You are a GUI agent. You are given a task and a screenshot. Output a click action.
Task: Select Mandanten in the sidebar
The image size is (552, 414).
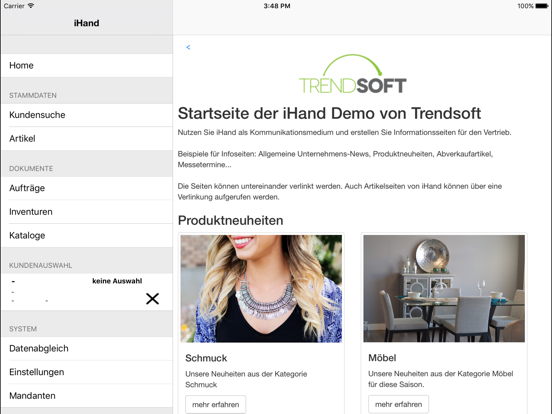[87, 396]
